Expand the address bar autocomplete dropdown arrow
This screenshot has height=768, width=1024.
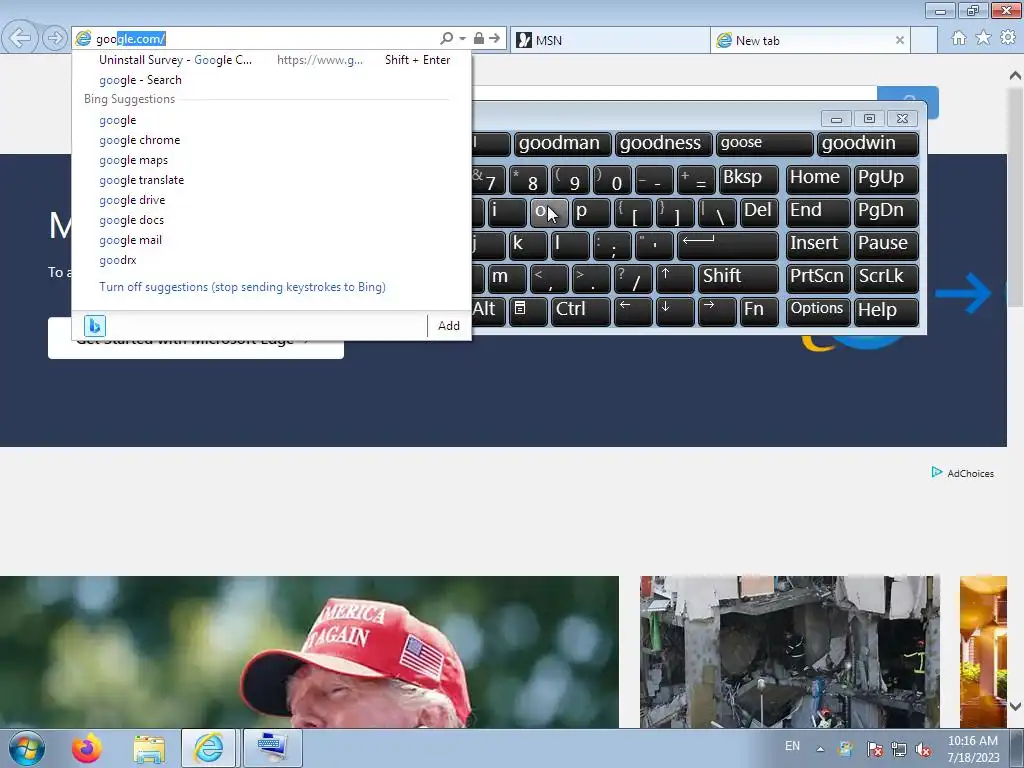[462, 39]
